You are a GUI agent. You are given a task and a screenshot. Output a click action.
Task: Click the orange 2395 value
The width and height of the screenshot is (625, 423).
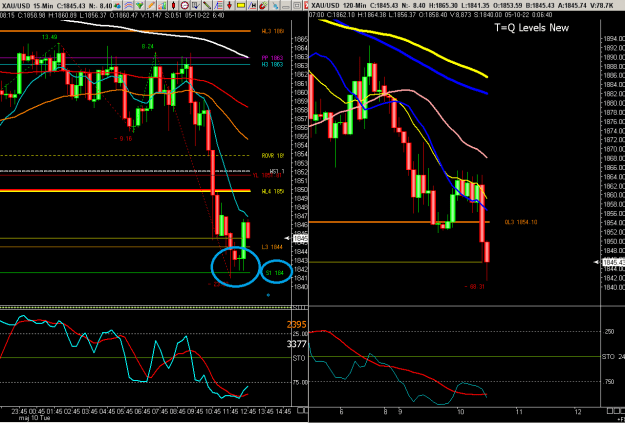point(296,325)
